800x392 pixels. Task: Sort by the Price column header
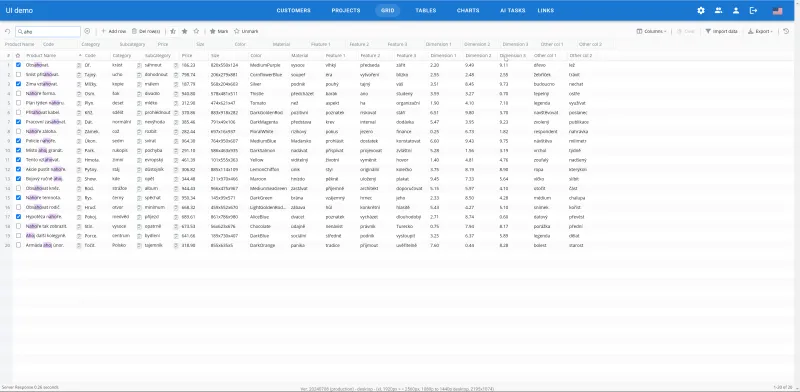187,55
